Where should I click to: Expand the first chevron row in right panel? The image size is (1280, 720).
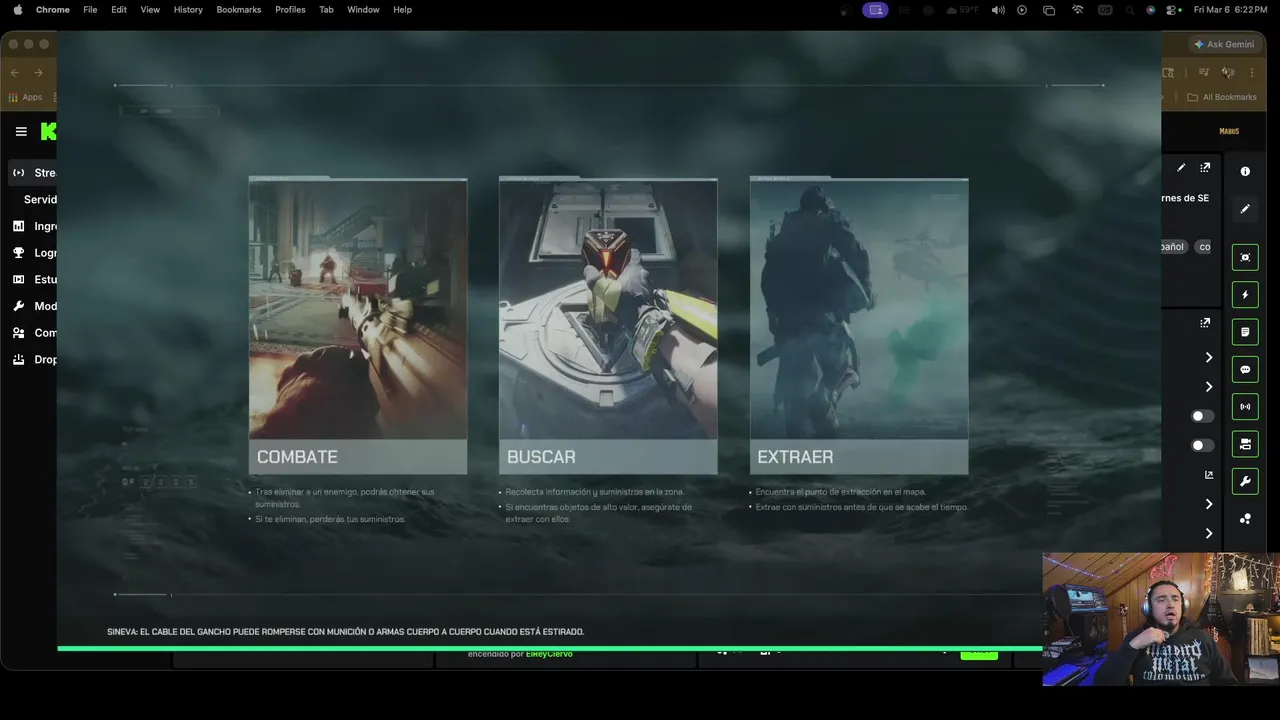[x=1208, y=358]
